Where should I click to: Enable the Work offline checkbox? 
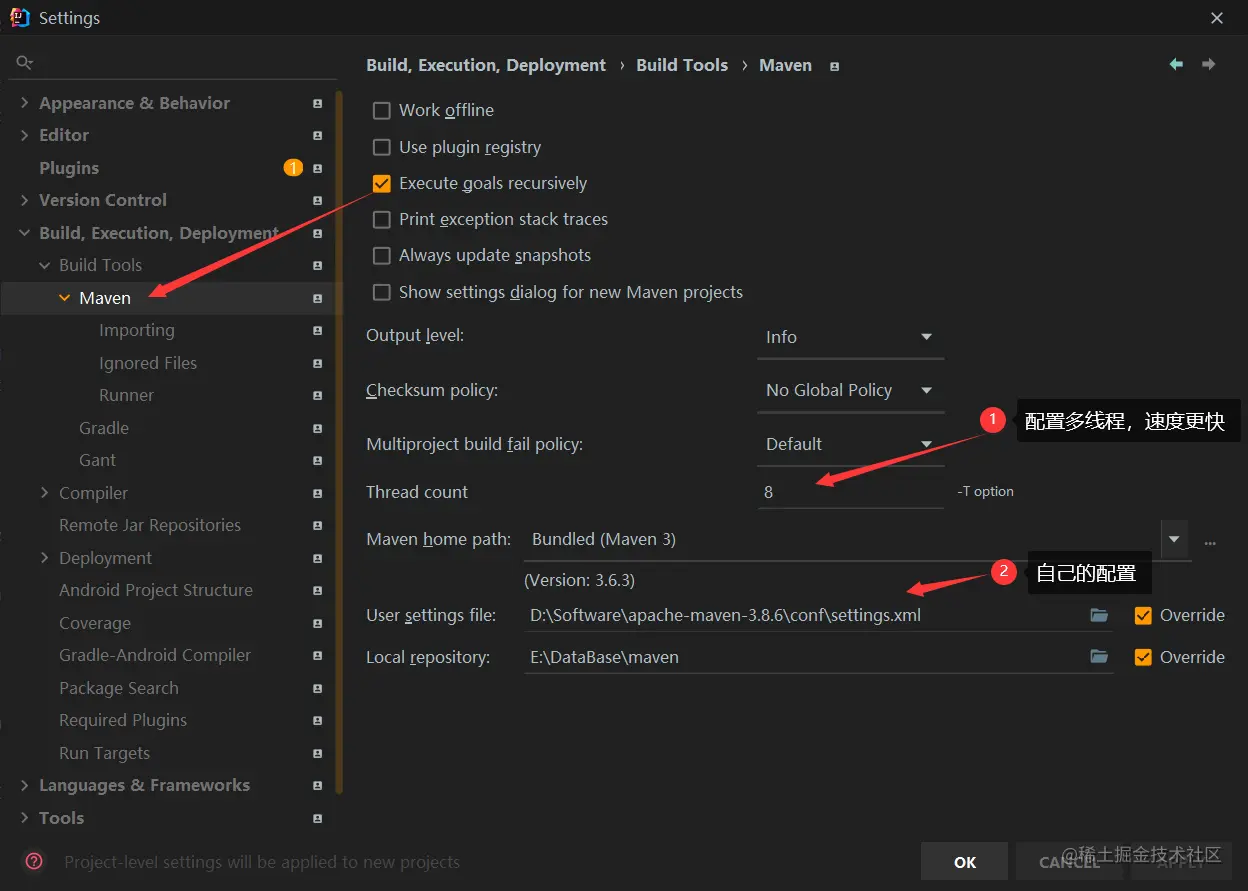(x=381, y=110)
